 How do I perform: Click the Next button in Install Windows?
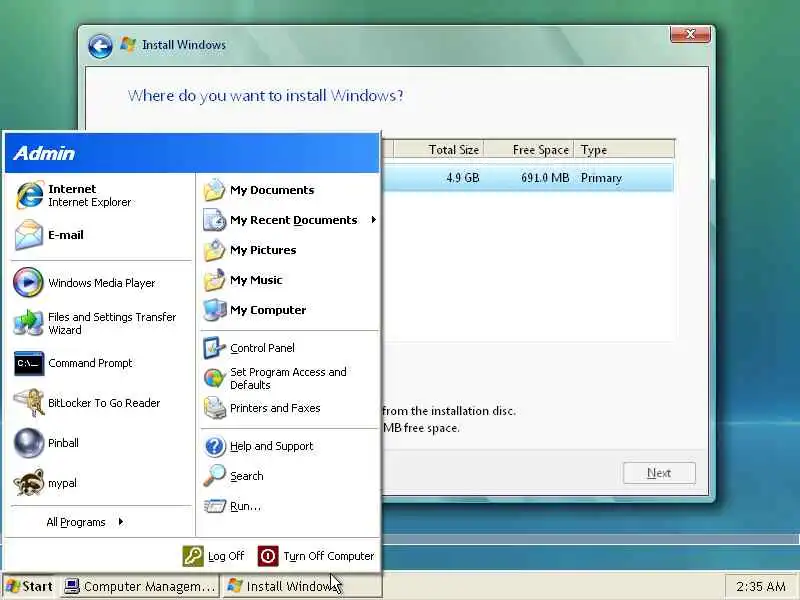pyautogui.click(x=659, y=473)
